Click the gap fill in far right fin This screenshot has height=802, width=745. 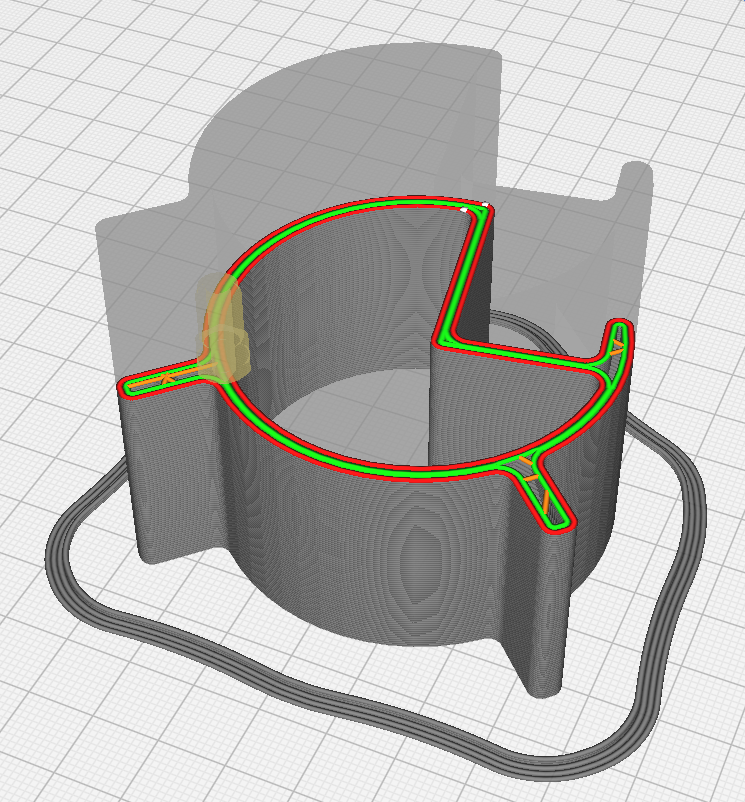click(610, 352)
